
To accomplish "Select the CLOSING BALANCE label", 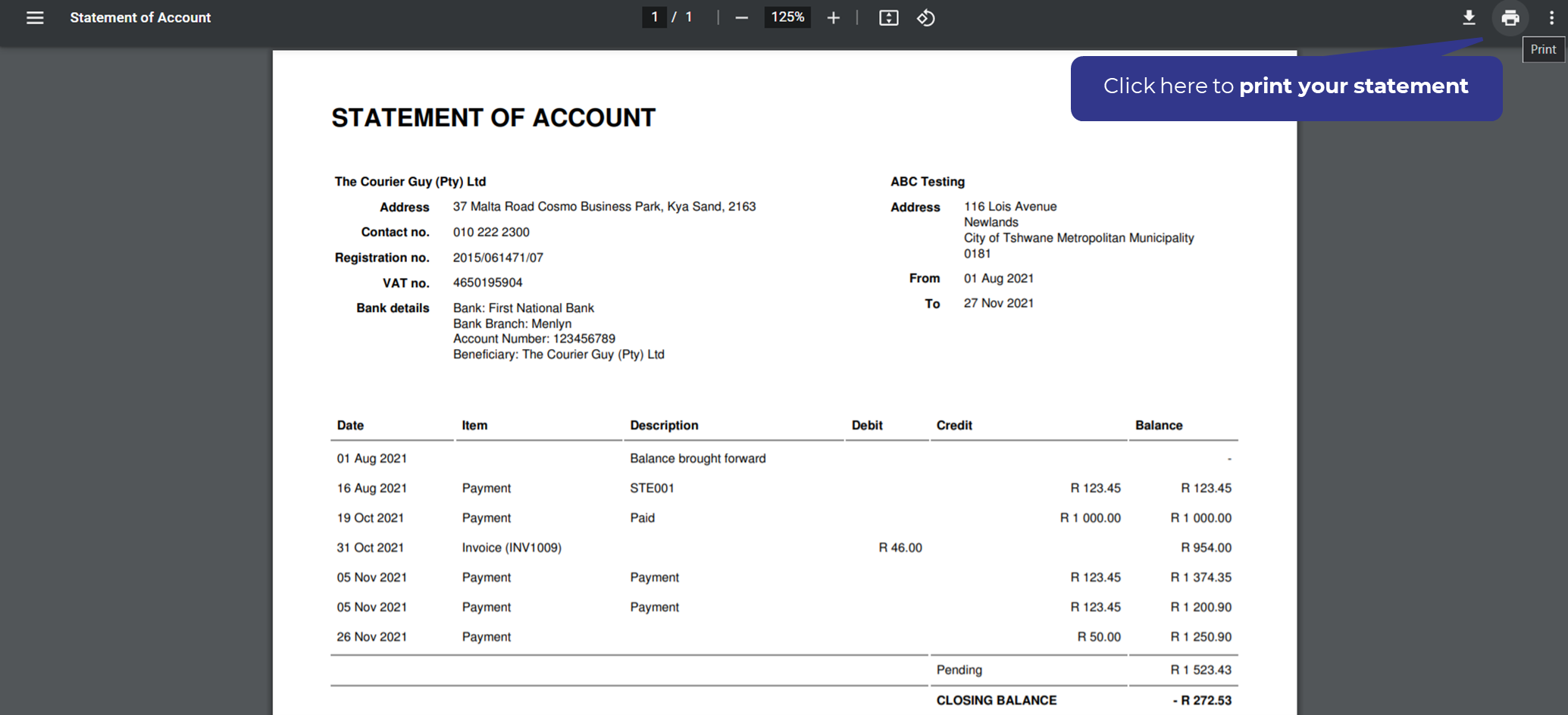I will 997,701.
